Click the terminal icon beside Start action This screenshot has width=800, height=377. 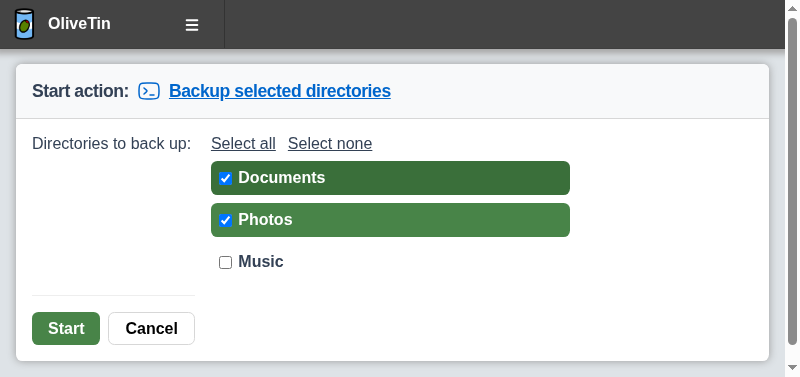click(x=149, y=91)
